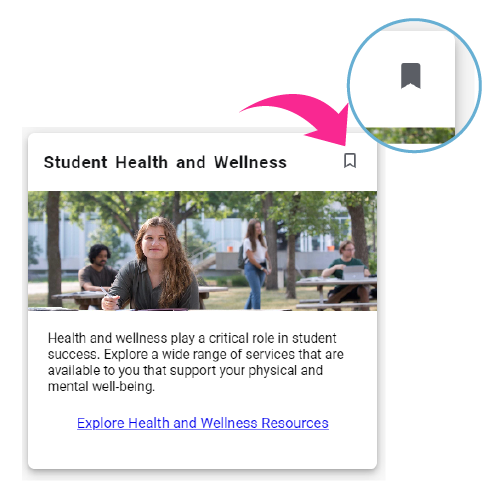Bookmark the Student Health and Wellness card
The image size is (500, 500).
350,161
